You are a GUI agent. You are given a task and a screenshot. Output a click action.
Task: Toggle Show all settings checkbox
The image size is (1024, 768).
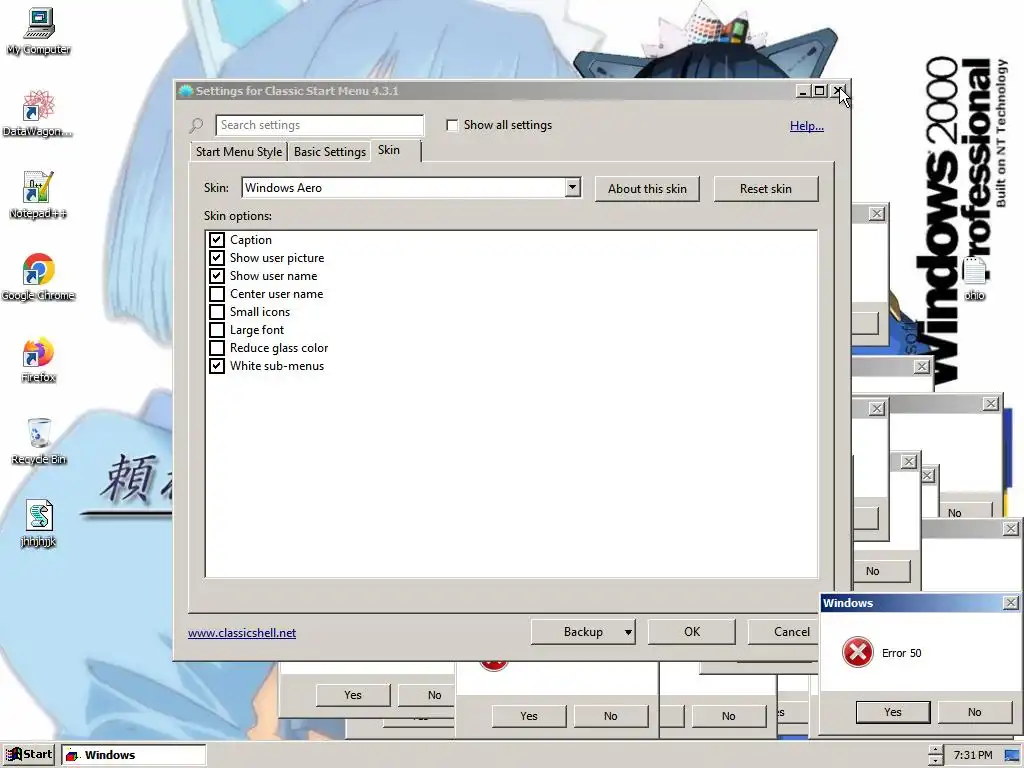coord(452,125)
